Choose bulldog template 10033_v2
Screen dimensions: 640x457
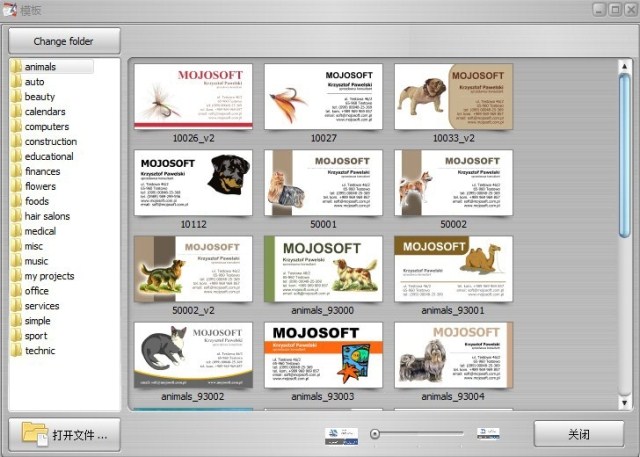click(x=453, y=97)
